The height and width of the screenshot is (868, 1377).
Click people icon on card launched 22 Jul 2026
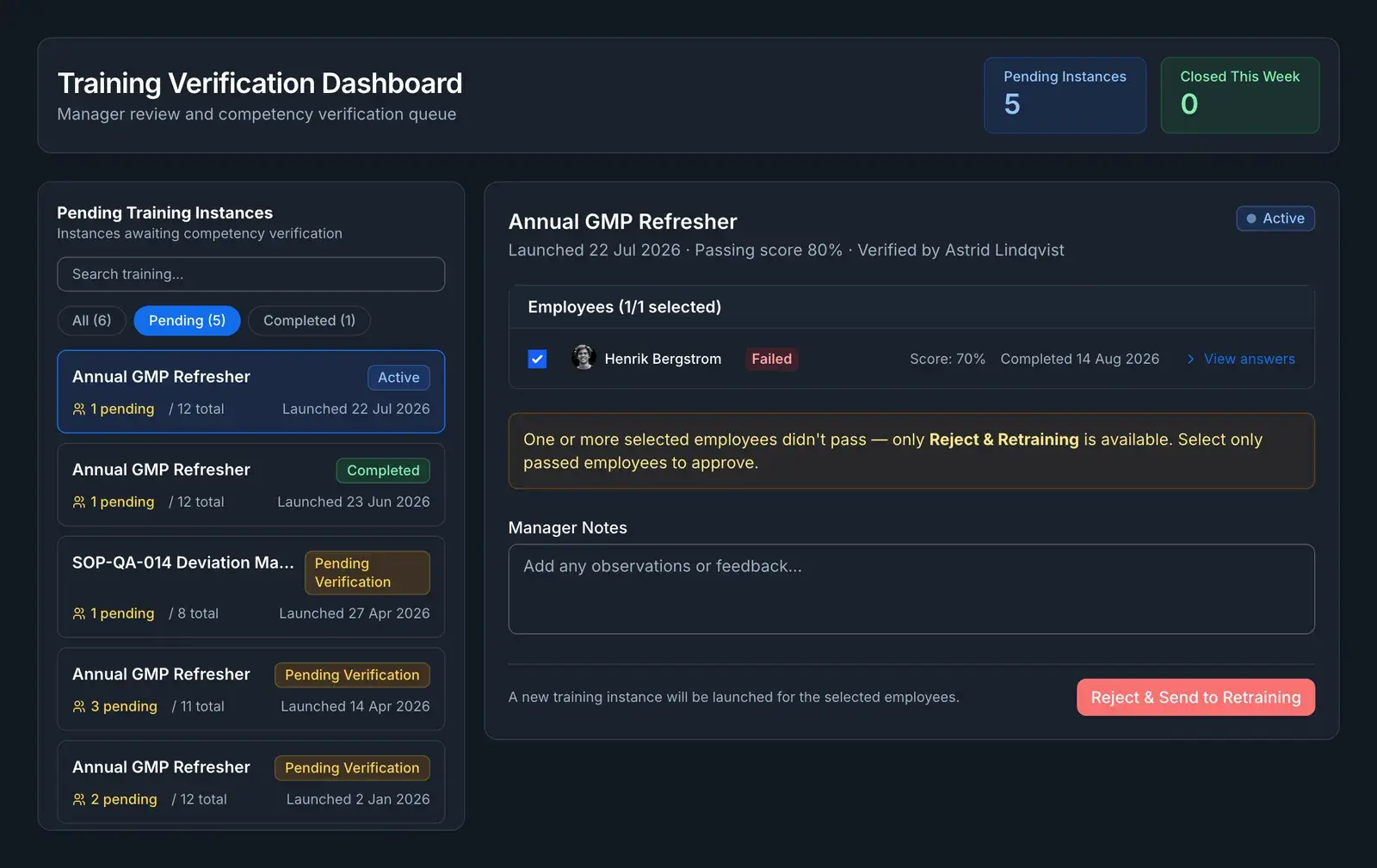click(79, 409)
